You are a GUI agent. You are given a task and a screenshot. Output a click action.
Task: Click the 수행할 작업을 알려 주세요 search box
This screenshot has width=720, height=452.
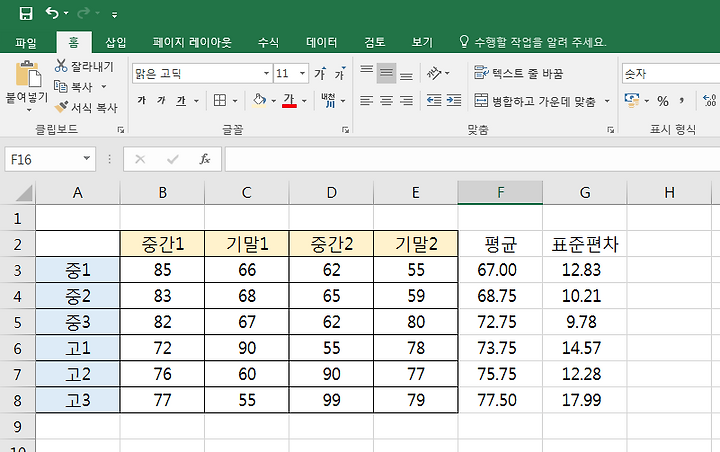coord(533,42)
